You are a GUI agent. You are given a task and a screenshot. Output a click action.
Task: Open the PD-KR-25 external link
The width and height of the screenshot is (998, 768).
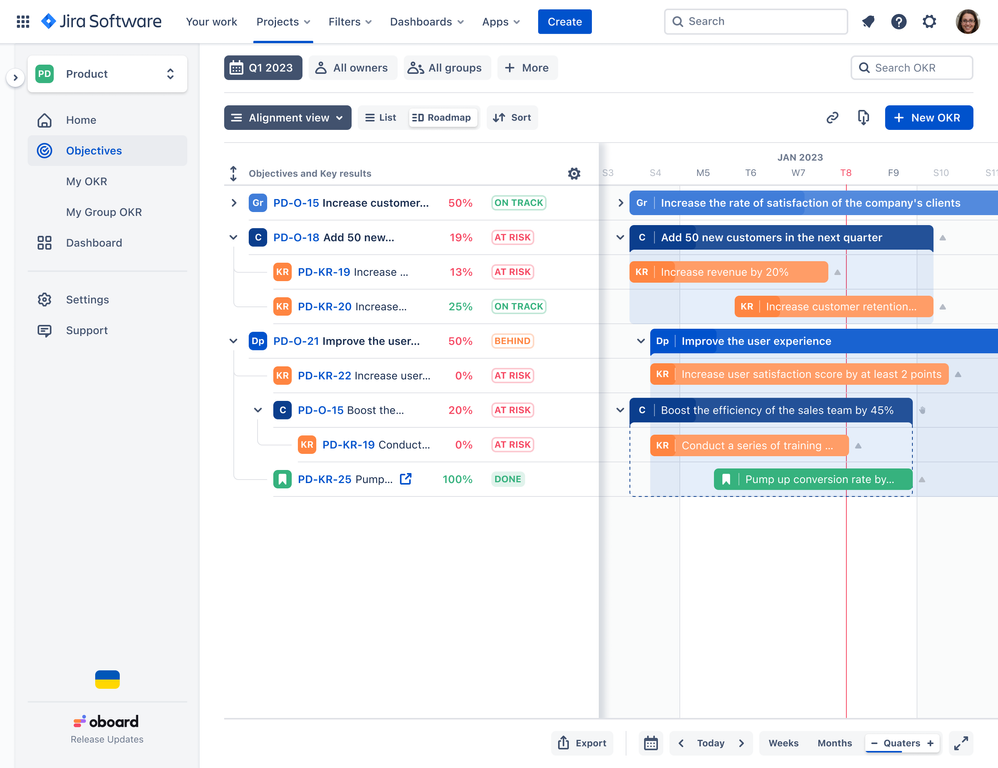404,479
